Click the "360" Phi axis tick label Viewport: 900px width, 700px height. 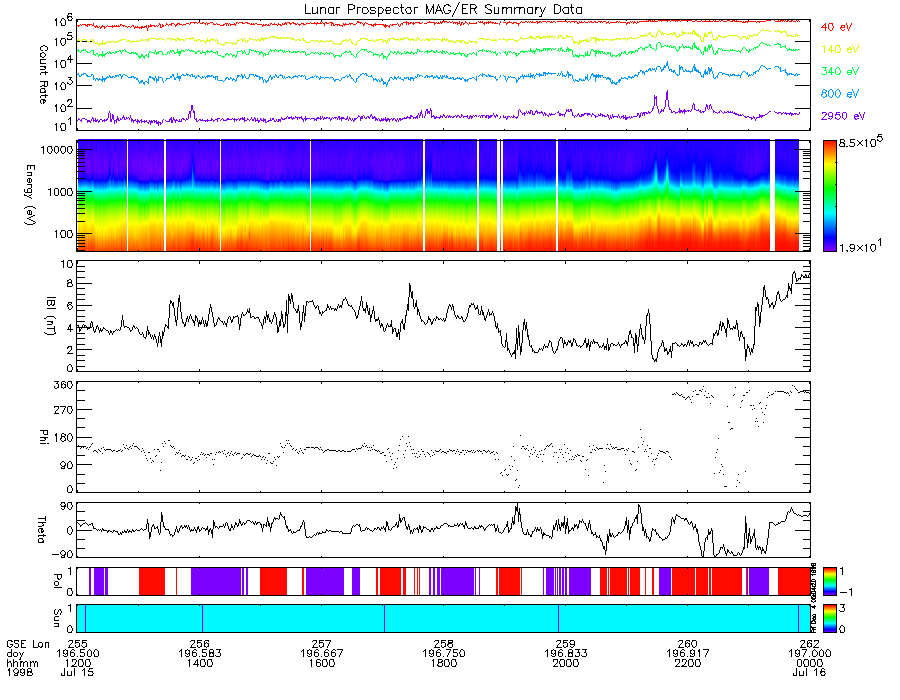pos(63,385)
